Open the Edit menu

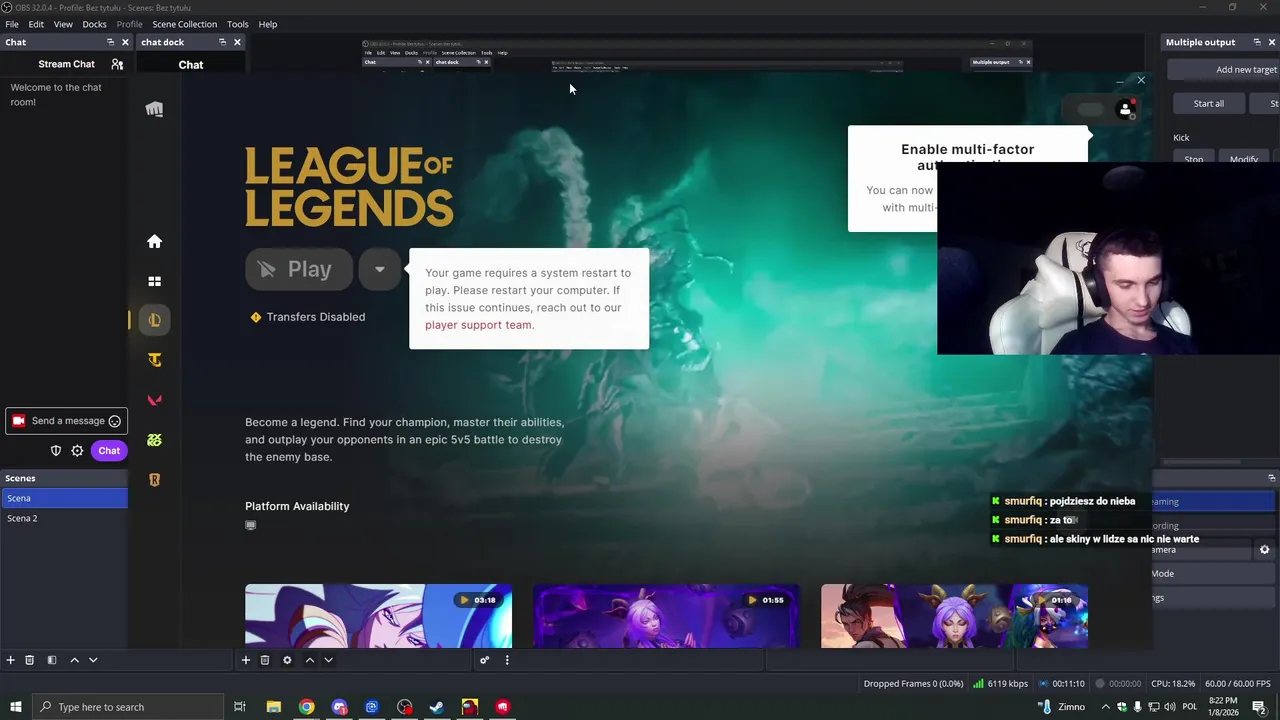coord(36,24)
